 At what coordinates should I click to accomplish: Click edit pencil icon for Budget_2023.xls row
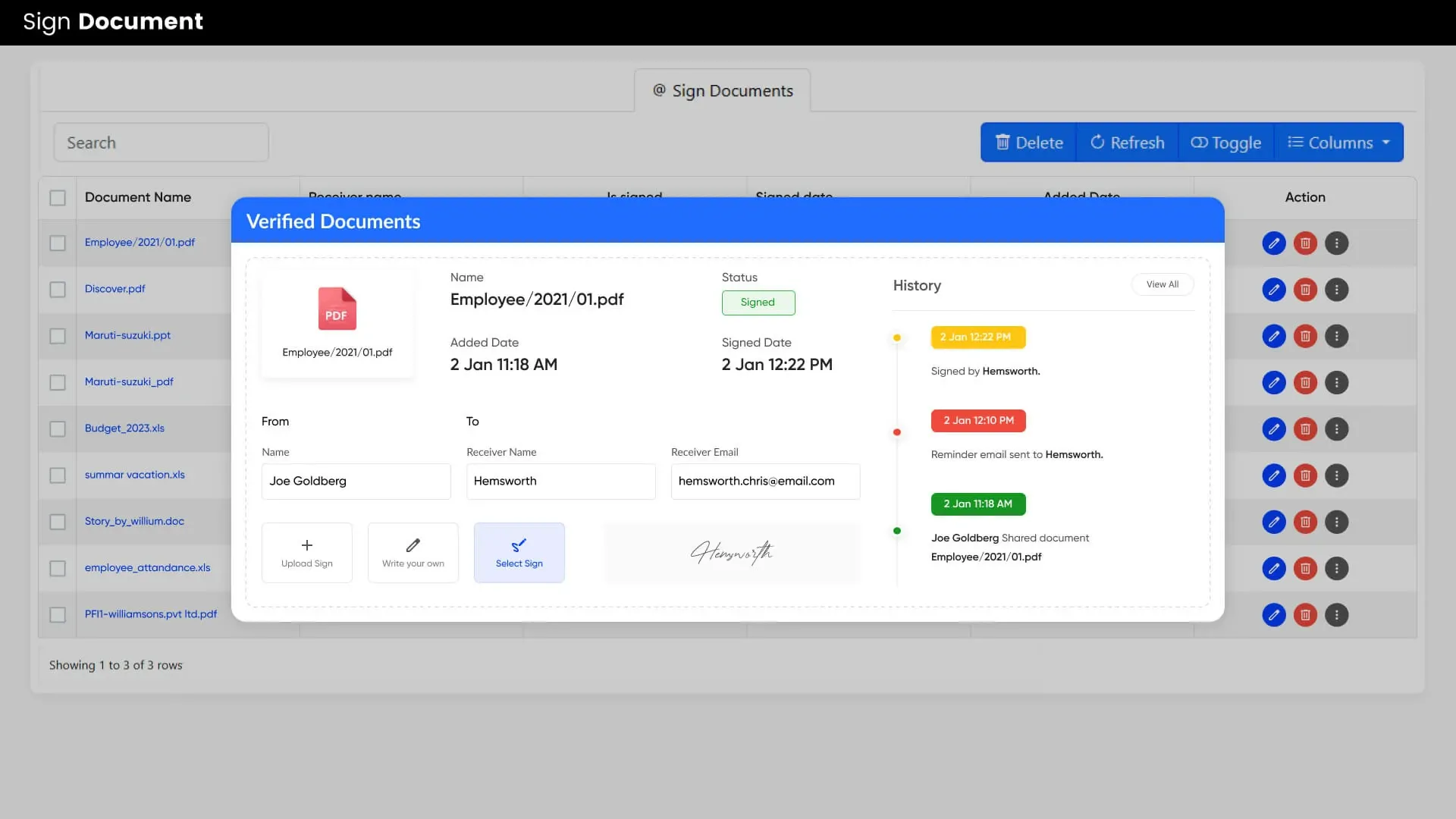click(x=1274, y=429)
